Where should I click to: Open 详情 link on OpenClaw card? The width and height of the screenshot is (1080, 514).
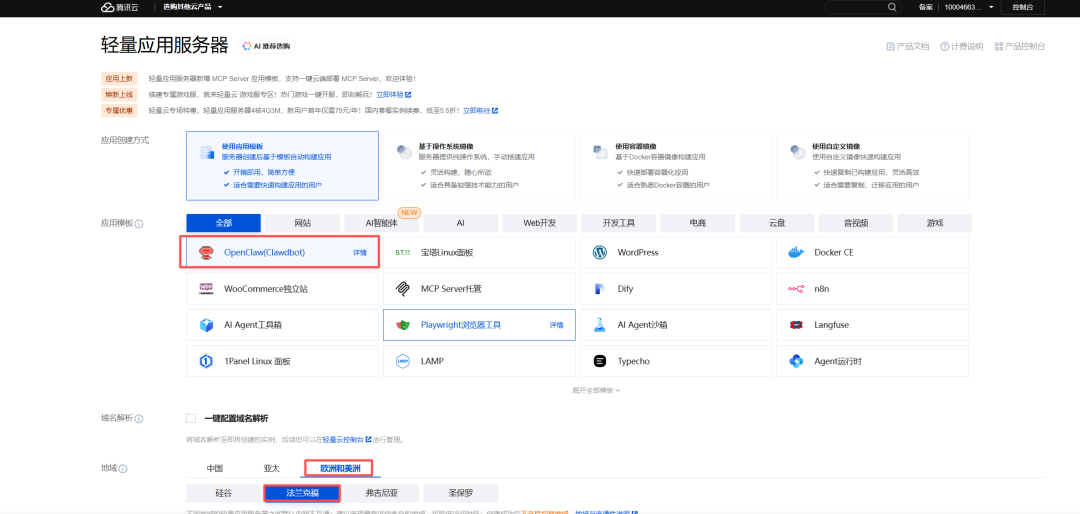tap(360, 253)
